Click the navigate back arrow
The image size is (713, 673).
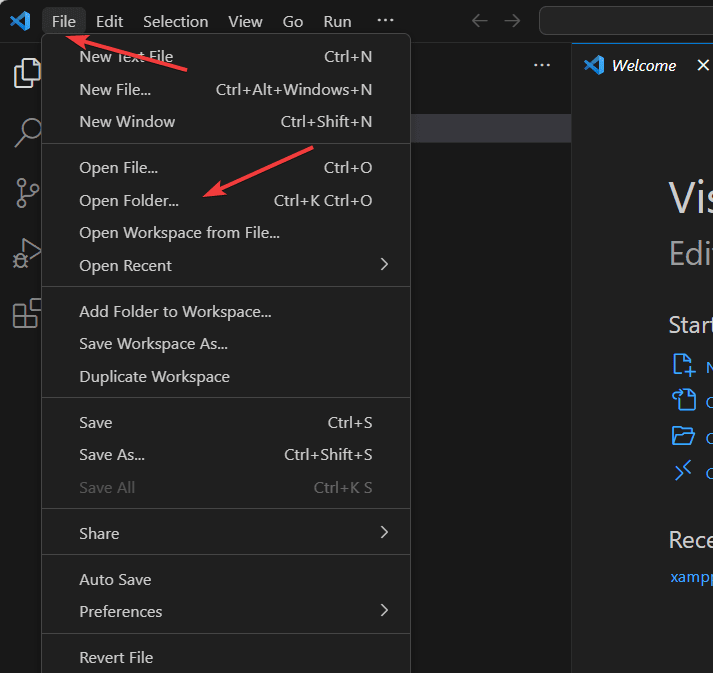tap(480, 21)
